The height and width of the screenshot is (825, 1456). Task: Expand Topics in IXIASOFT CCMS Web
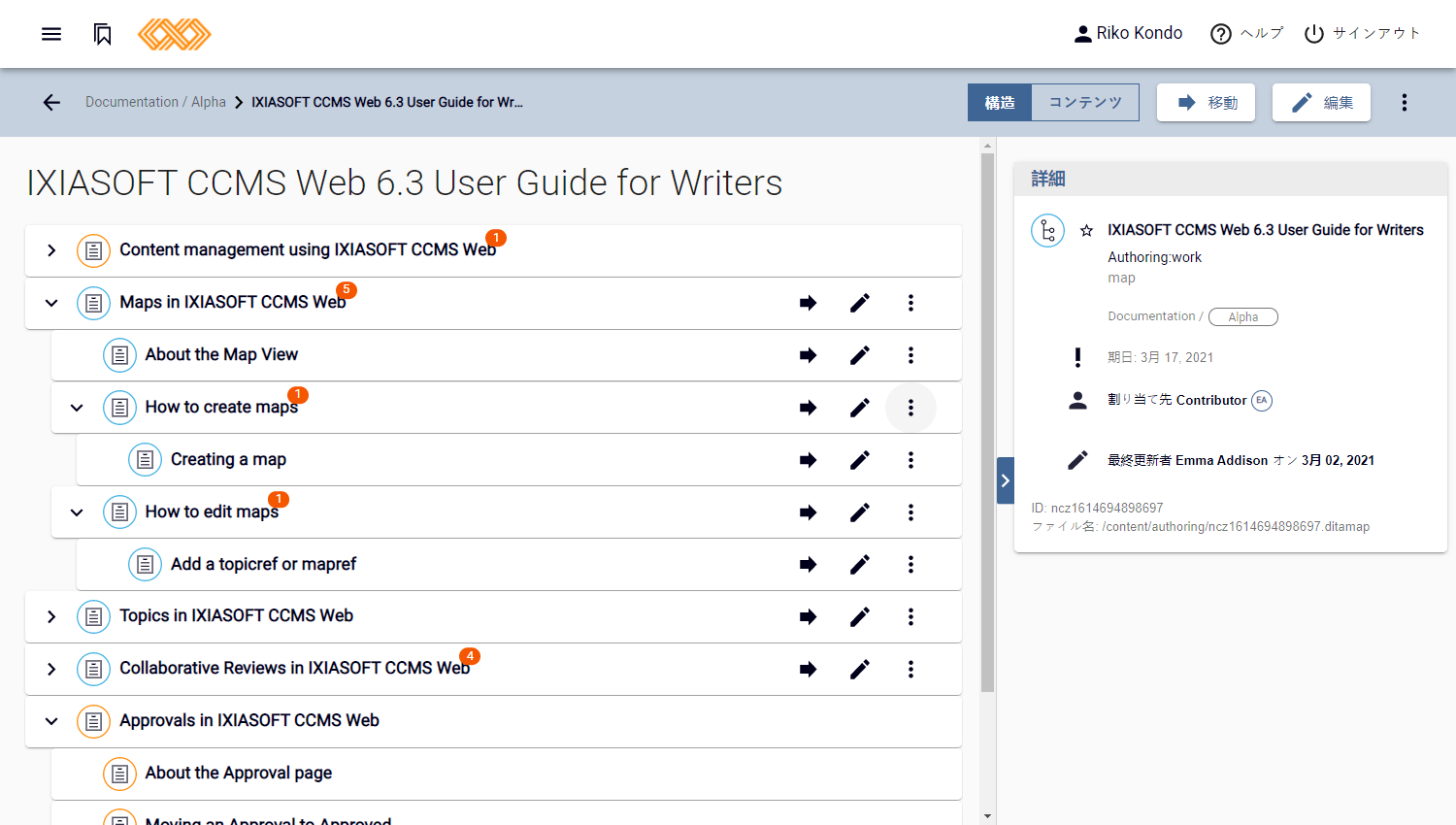click(x=51, y=617)
